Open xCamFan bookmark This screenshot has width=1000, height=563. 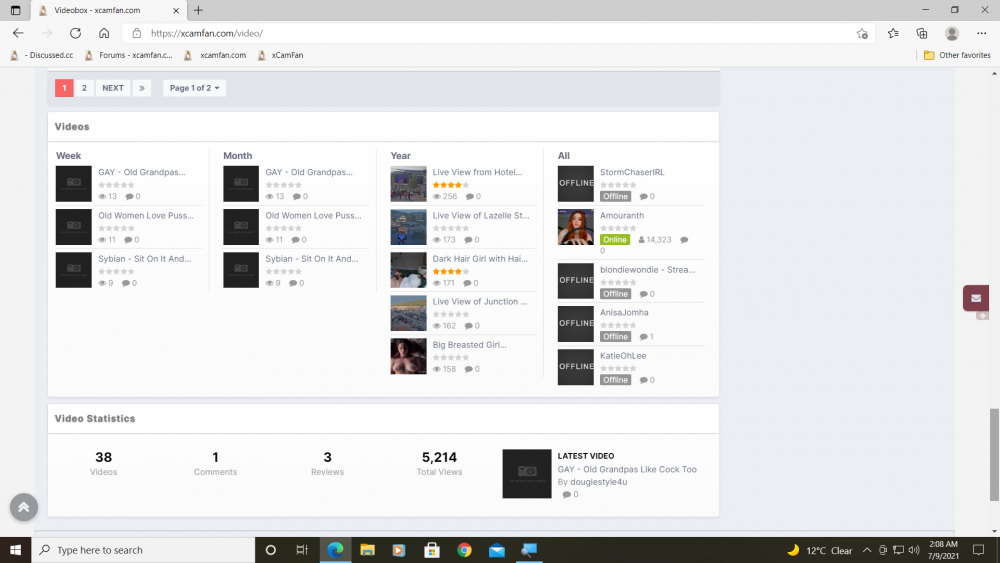click(281, 55)
